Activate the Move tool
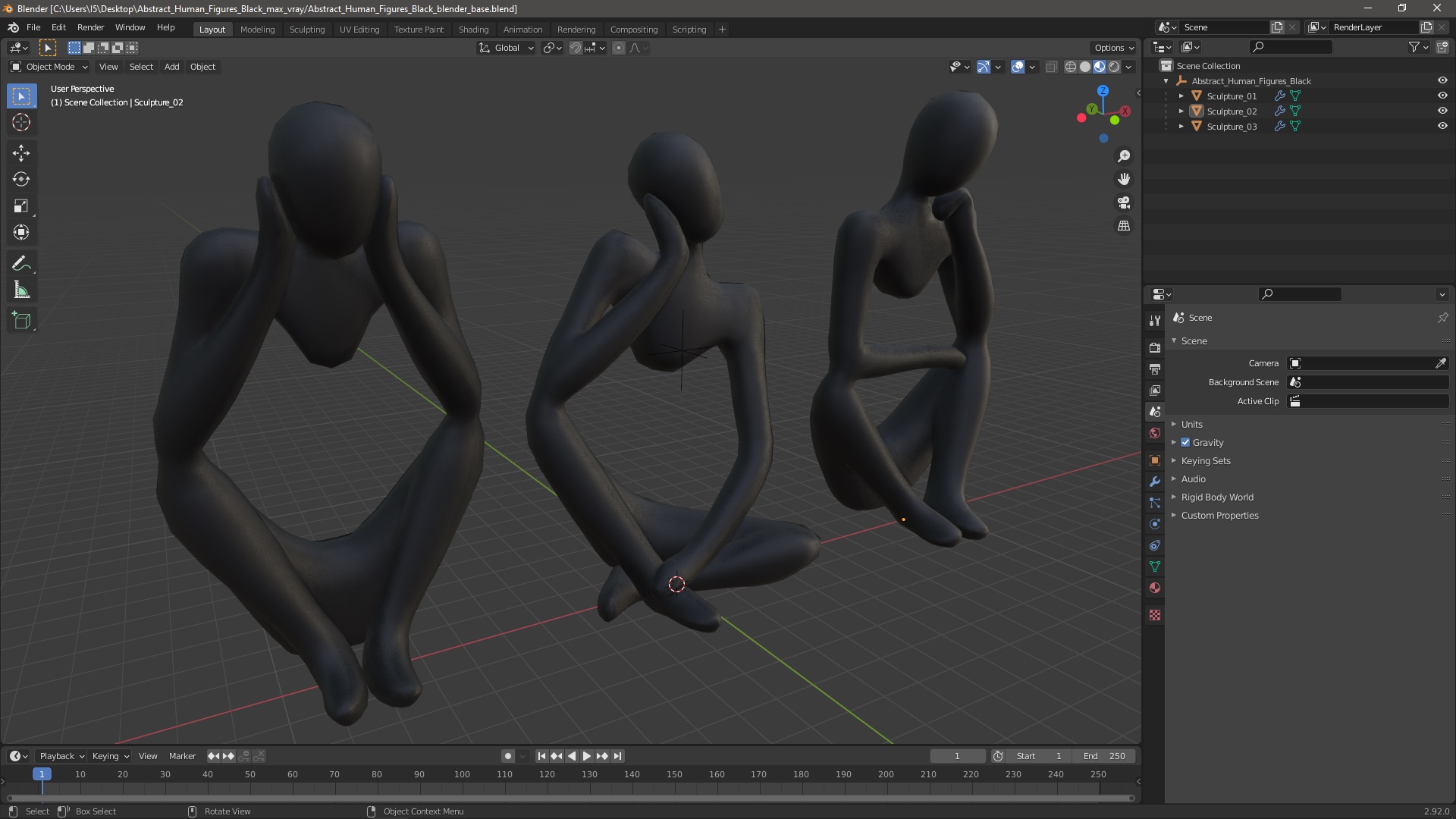The width and height of the screenshot is (1456, 819). coord(21,153)
